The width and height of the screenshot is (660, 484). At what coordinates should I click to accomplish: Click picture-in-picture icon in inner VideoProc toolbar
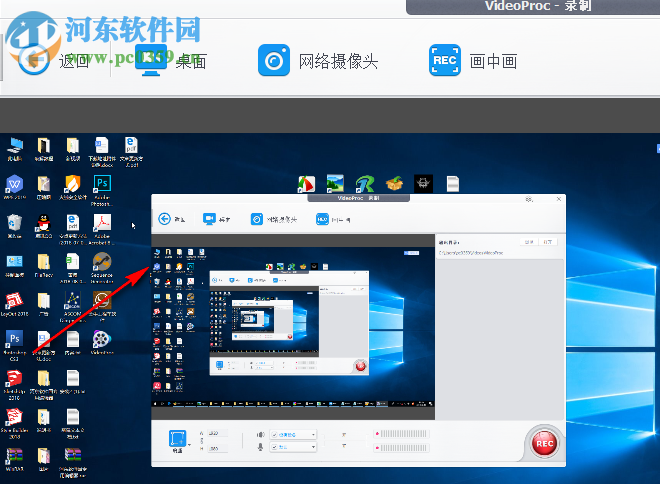click(x=322, y=219)
